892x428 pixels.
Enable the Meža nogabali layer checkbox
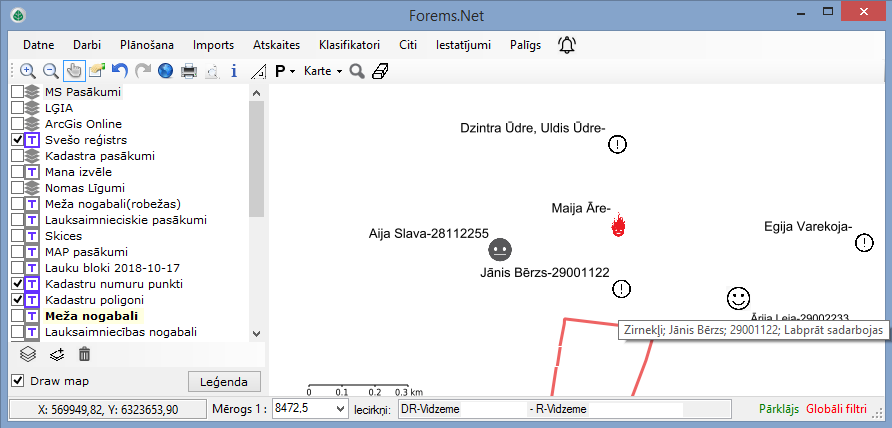pos(17,316)
